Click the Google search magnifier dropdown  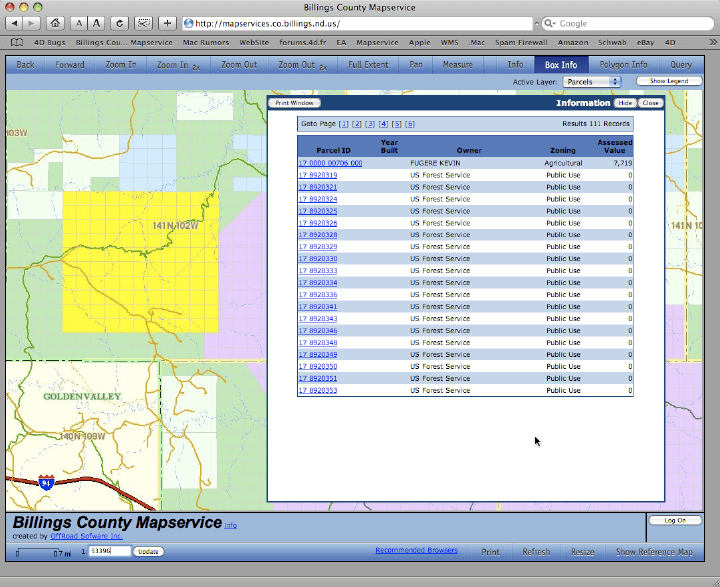click(550, 24)
